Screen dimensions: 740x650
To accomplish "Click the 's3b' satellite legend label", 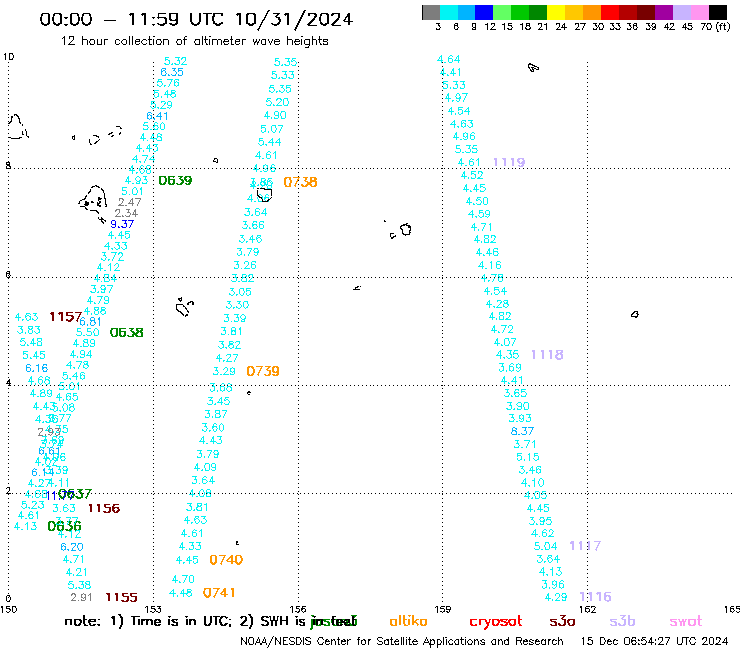I will [622, 621].
